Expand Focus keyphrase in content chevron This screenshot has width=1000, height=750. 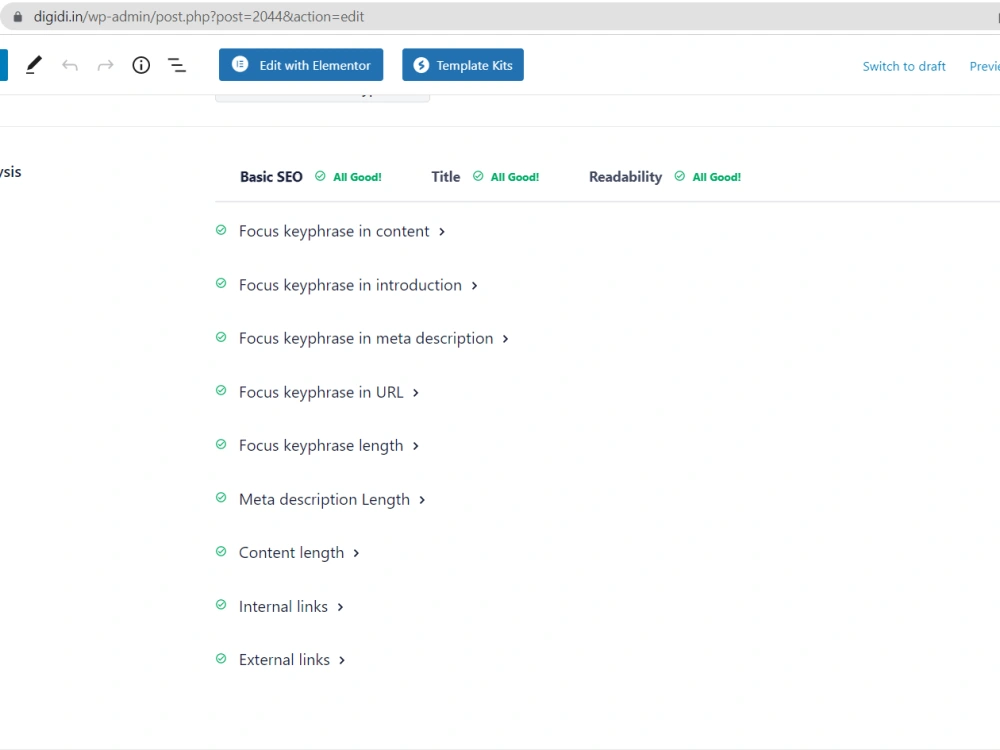[441, 232]
